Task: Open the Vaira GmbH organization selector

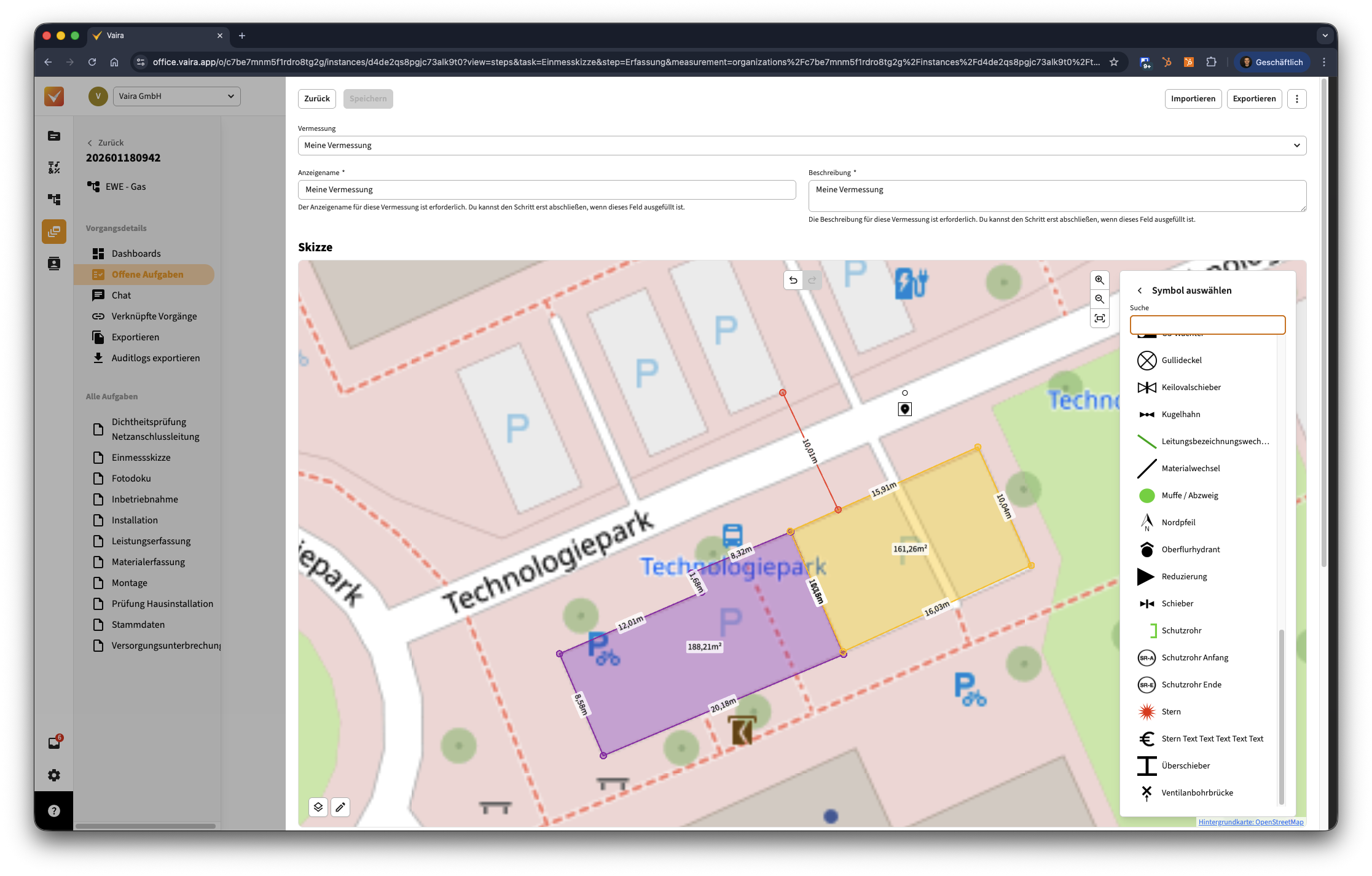Action: pos(176,96)
